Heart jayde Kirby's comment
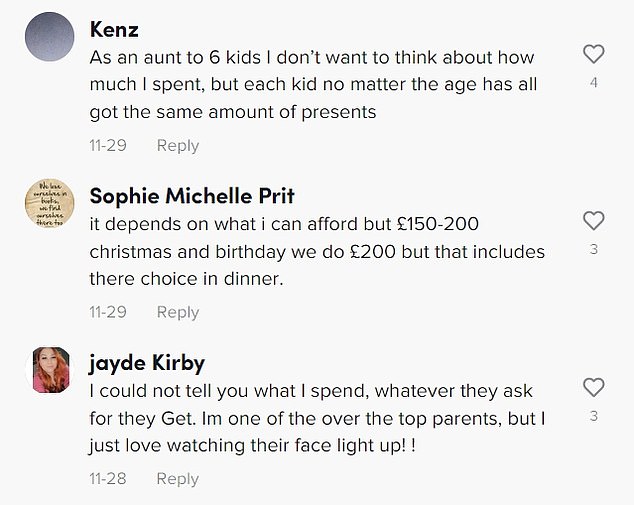 click(x=593, y=387)
